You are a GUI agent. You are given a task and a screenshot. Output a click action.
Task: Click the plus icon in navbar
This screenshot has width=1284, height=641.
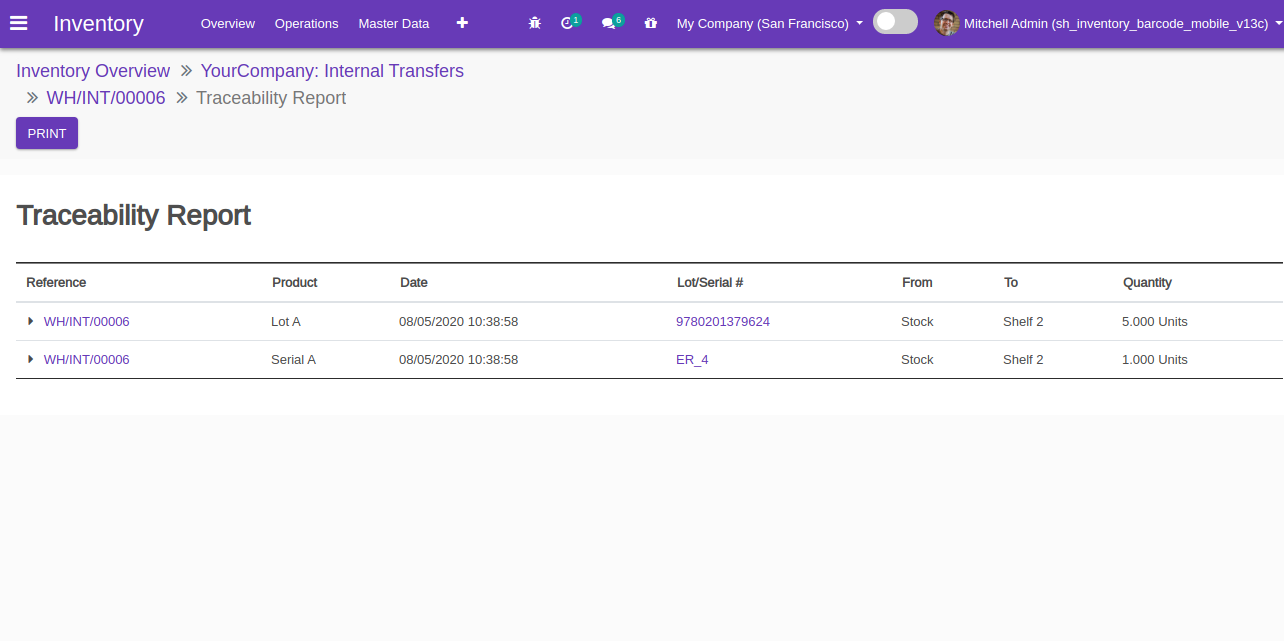(462, 23)
